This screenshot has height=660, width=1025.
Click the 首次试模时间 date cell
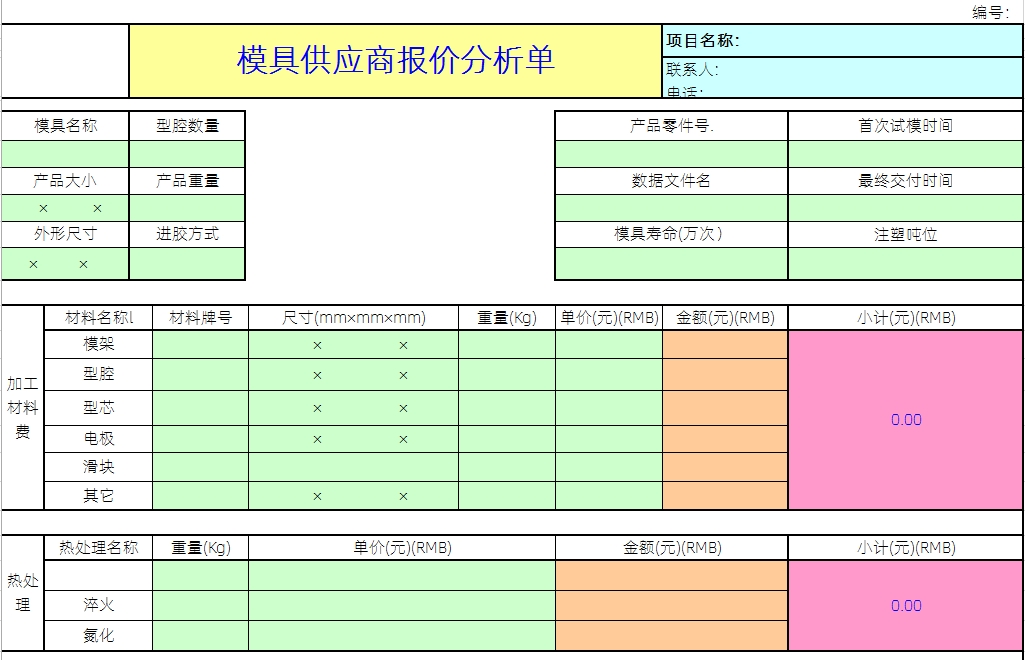(x=903, y=154)
